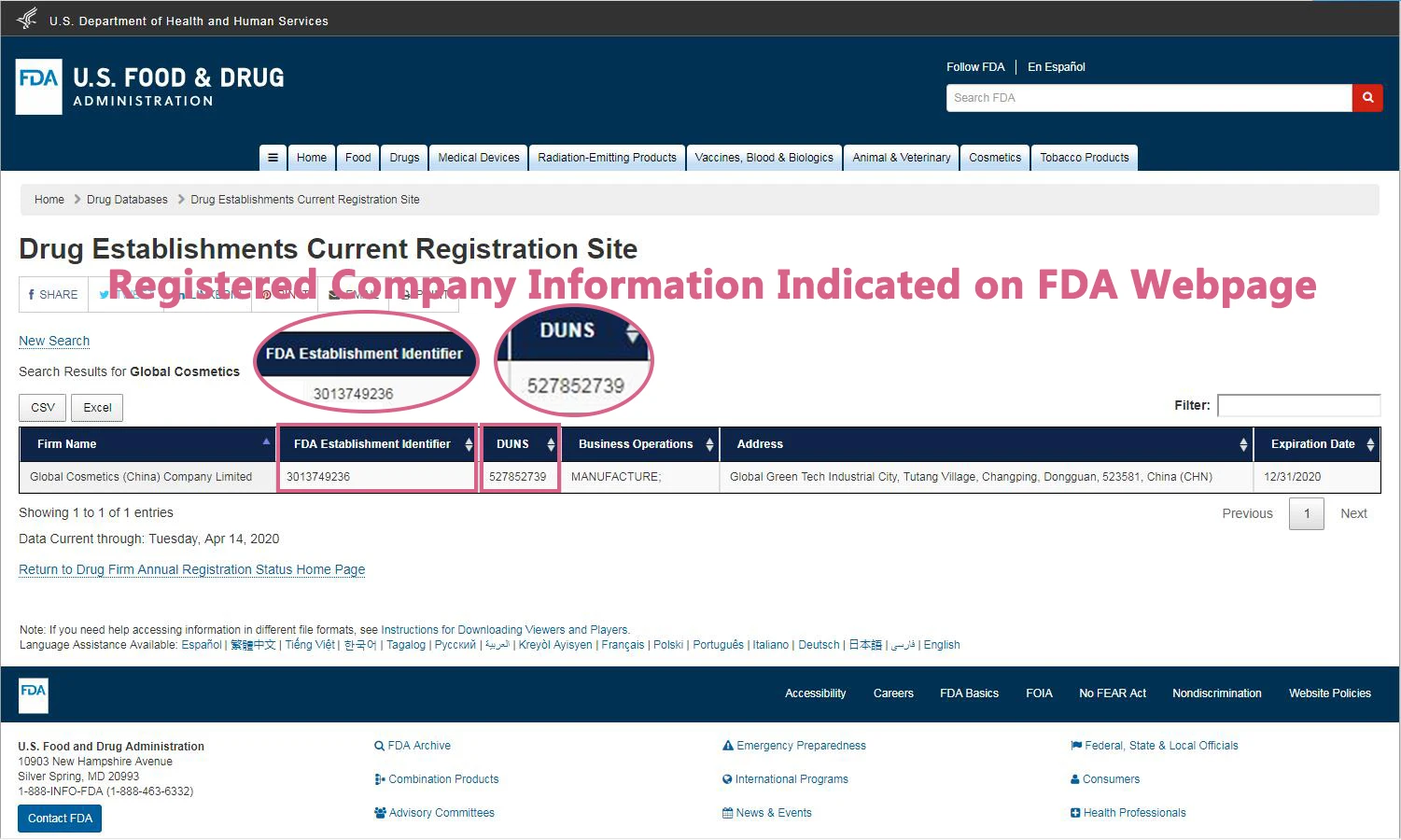Open the Medical Devices tab
Image resolution: width=1401 pixels, height=840 pixels.
click(x=479, y=158)
